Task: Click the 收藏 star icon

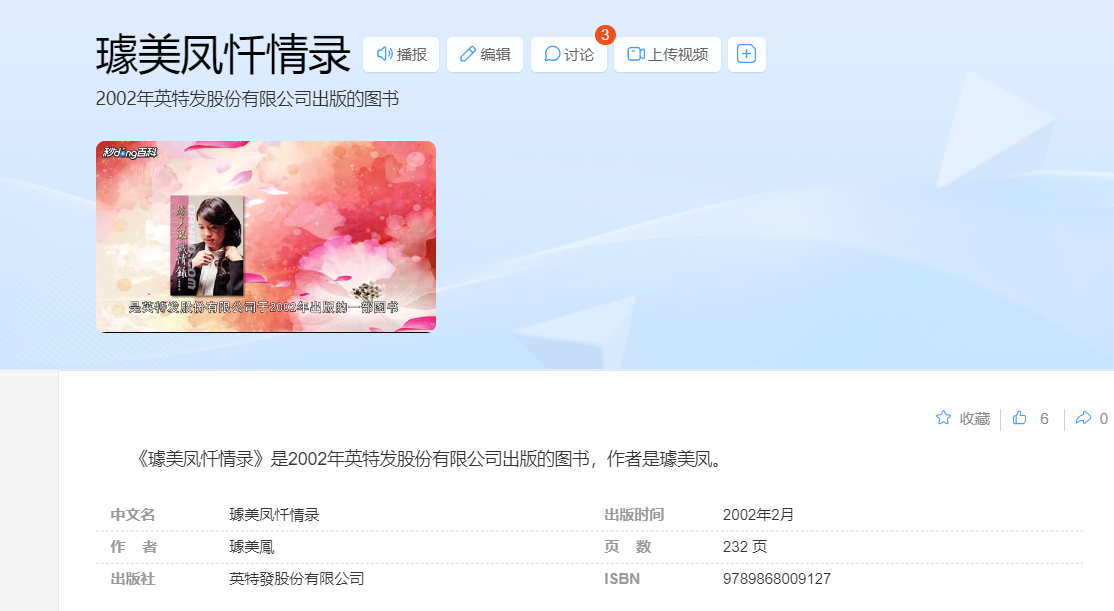Action: tap(943, 418)
